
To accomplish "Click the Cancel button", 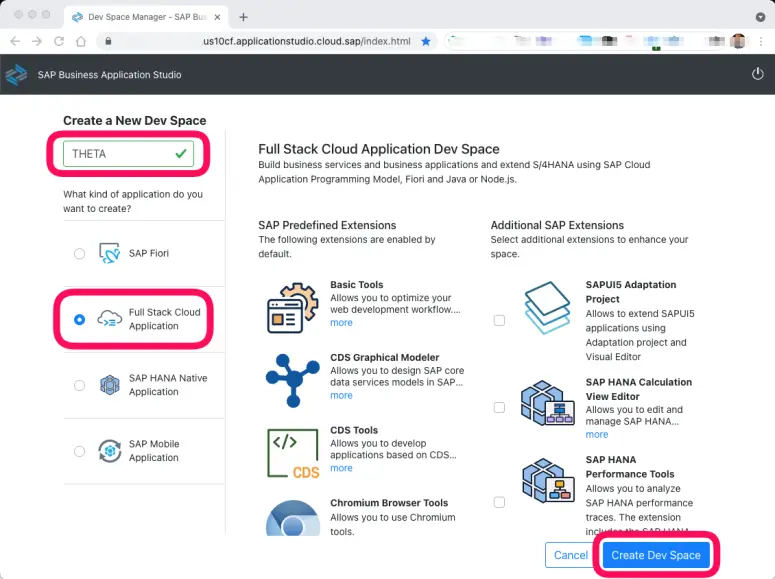I will click(x=570, y=555).
